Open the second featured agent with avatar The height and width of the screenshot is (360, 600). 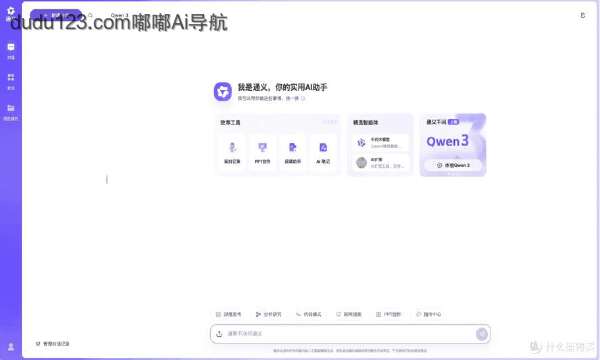[x=380, y=163]
